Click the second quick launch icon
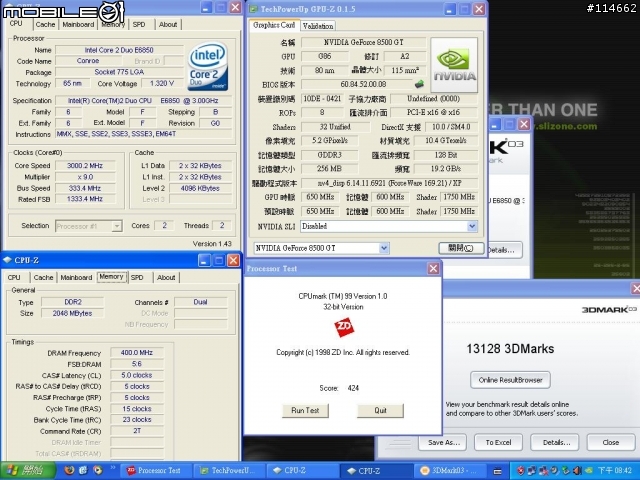This screenshot has height=480, width=640. point(83,470)
